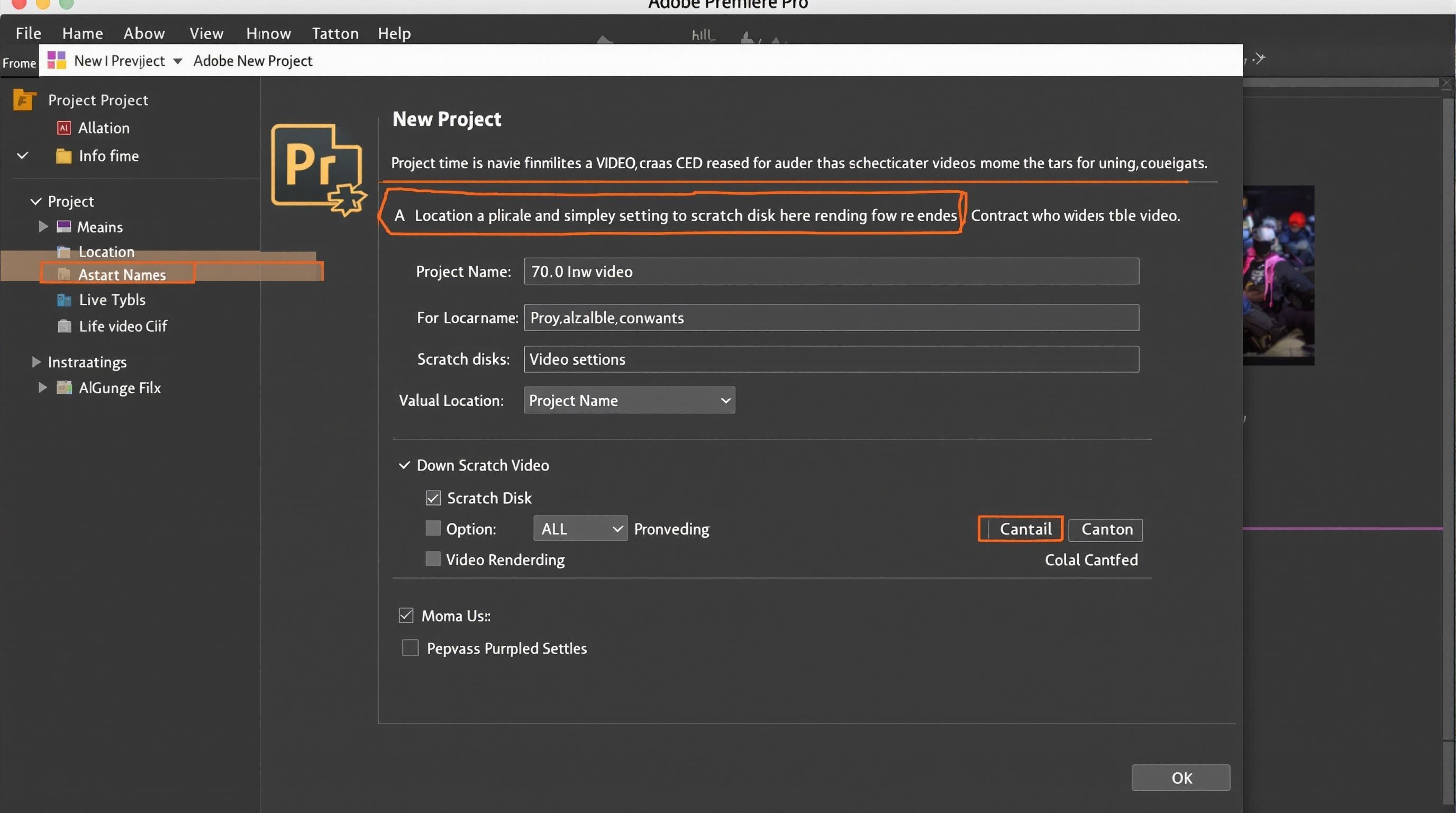
Task: Open the Hinow menu
Action: [268, 33]
